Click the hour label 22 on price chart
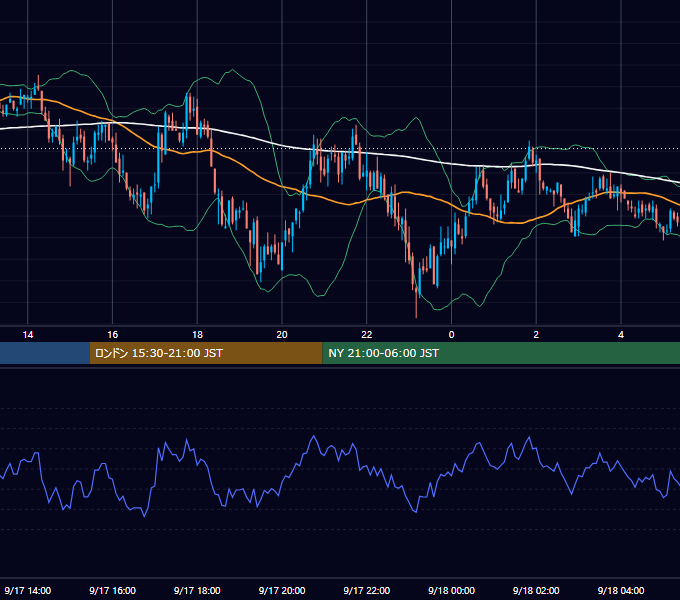This screenshot has width=680, height=600. click(x=367, y=335)
